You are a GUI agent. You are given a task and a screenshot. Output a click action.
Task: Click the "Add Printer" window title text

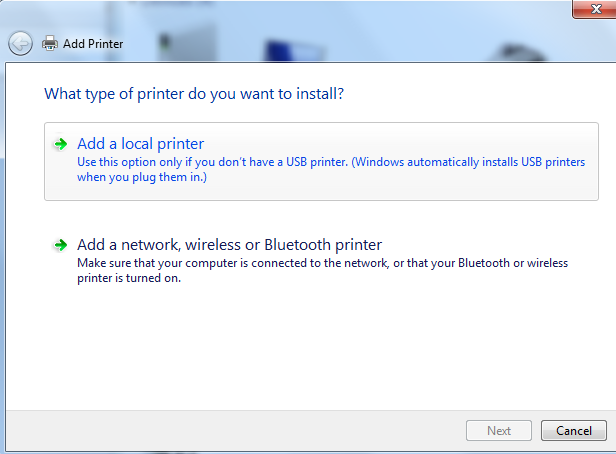coord(93,44)
